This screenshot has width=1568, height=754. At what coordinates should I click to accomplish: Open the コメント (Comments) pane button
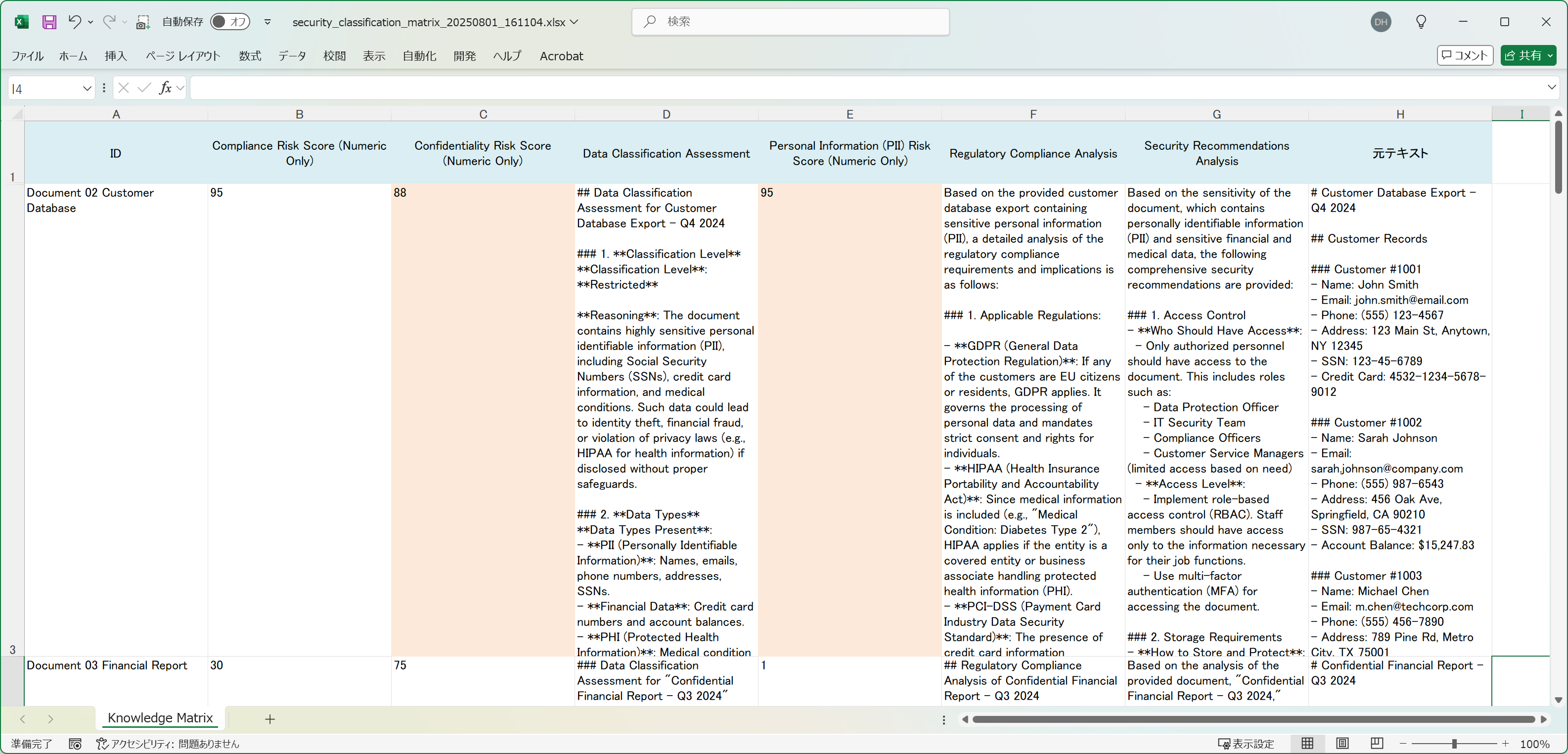pyautogui.click(x=1465, y=55)
